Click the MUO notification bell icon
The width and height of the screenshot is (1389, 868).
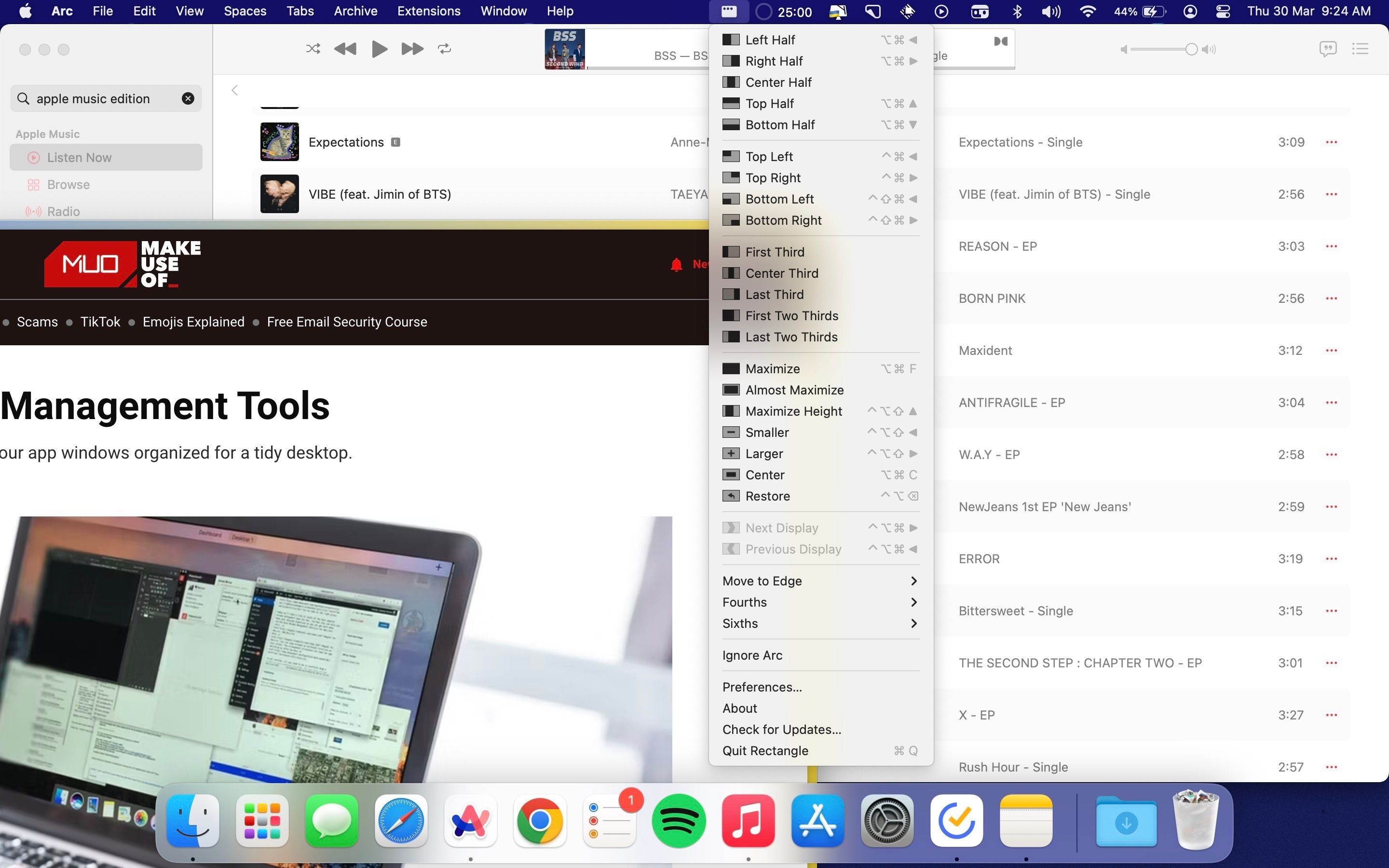point(676,265)
